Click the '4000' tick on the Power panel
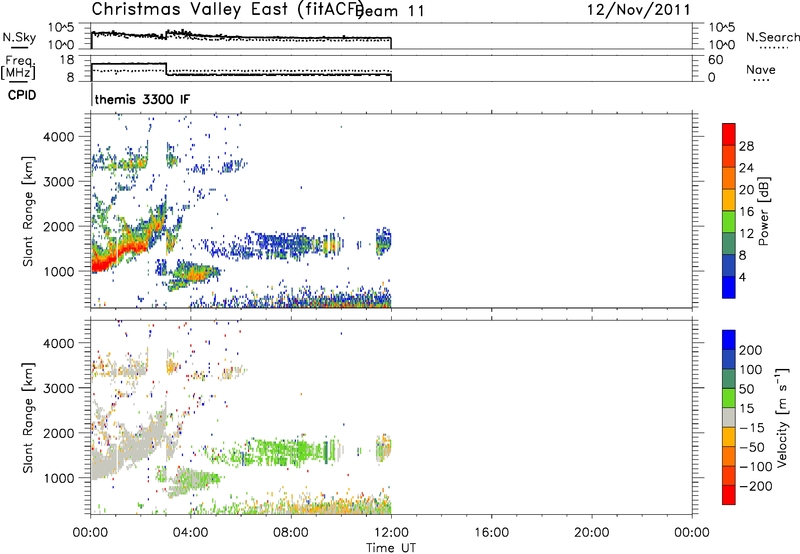 click(x=58, y=137)
